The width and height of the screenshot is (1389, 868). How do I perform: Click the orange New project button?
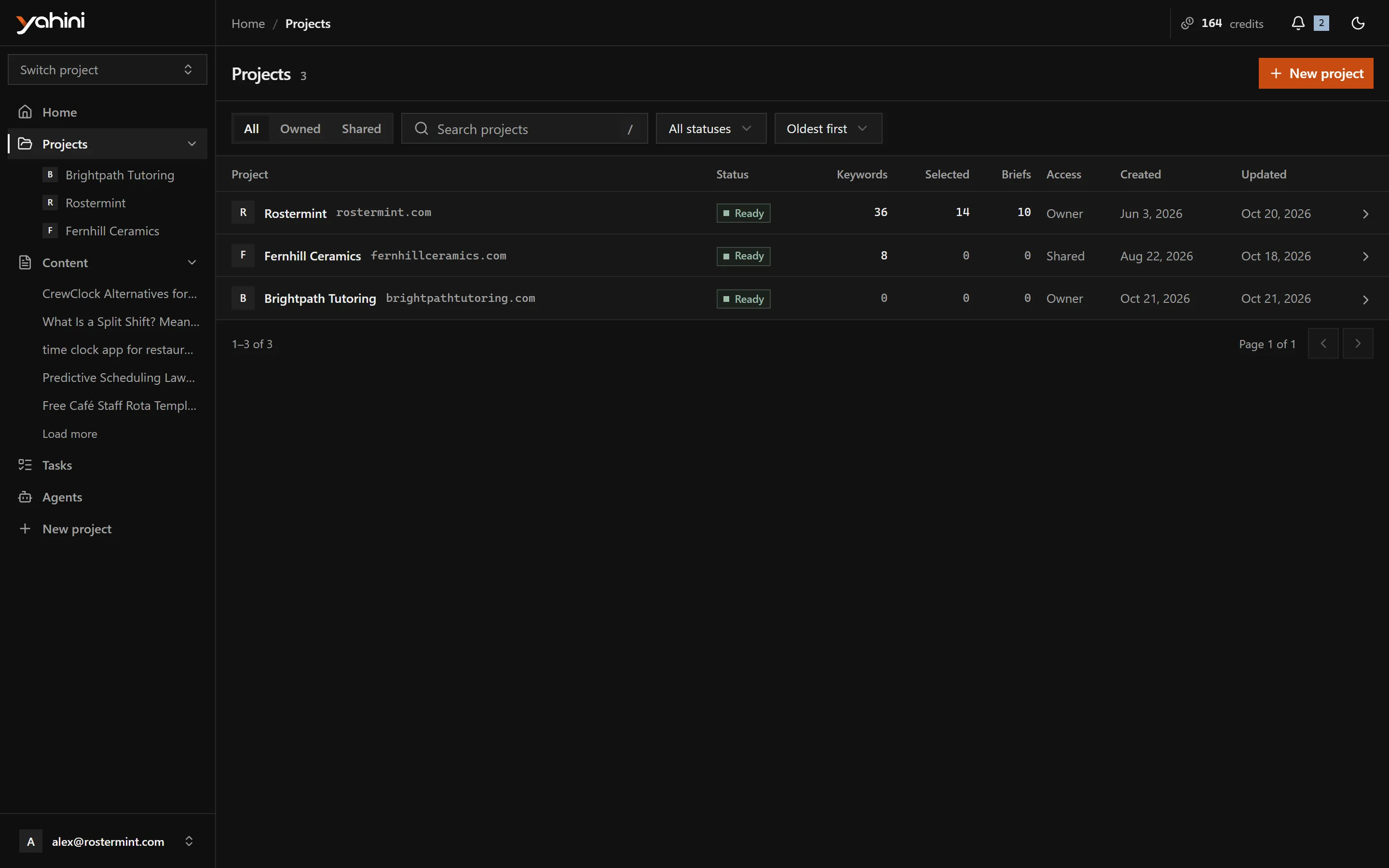1316,73
